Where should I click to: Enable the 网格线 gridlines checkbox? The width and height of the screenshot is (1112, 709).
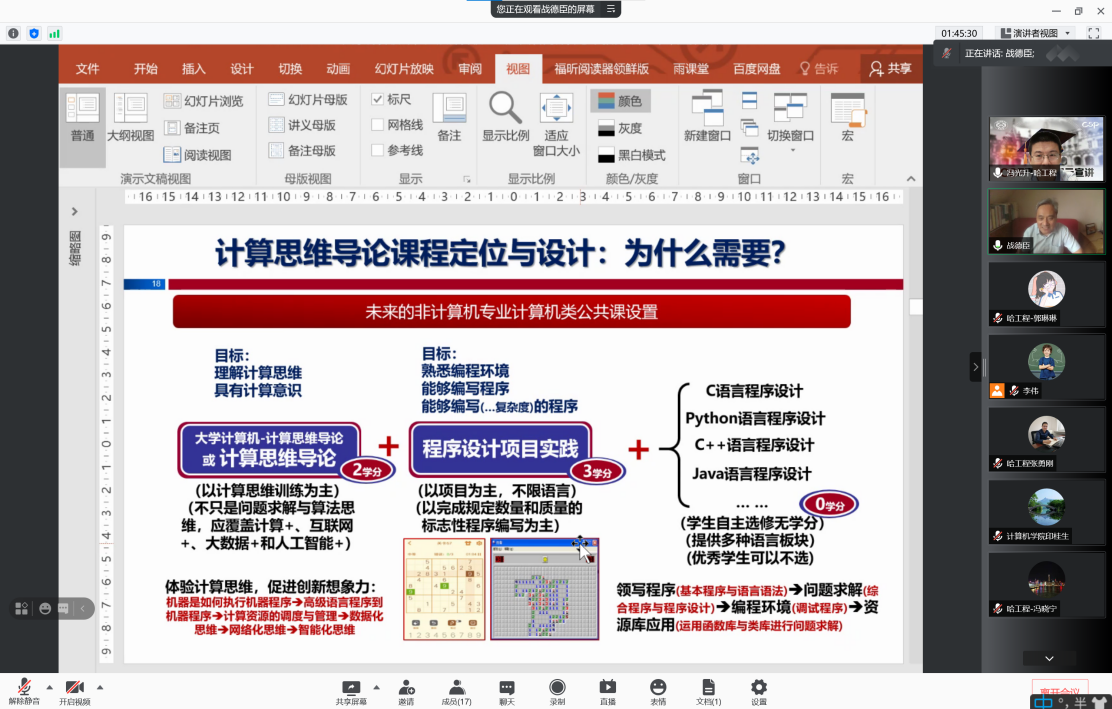(378, 125)
